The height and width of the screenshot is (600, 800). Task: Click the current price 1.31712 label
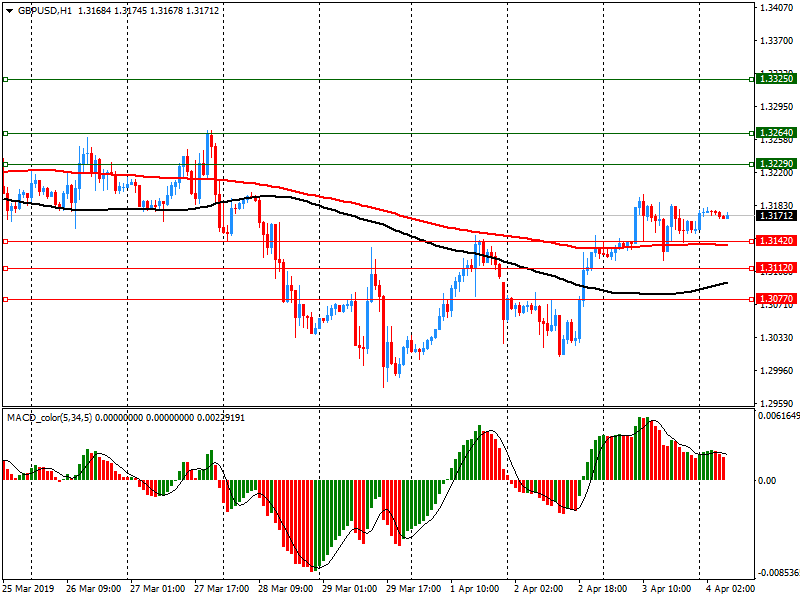point(776,216)
